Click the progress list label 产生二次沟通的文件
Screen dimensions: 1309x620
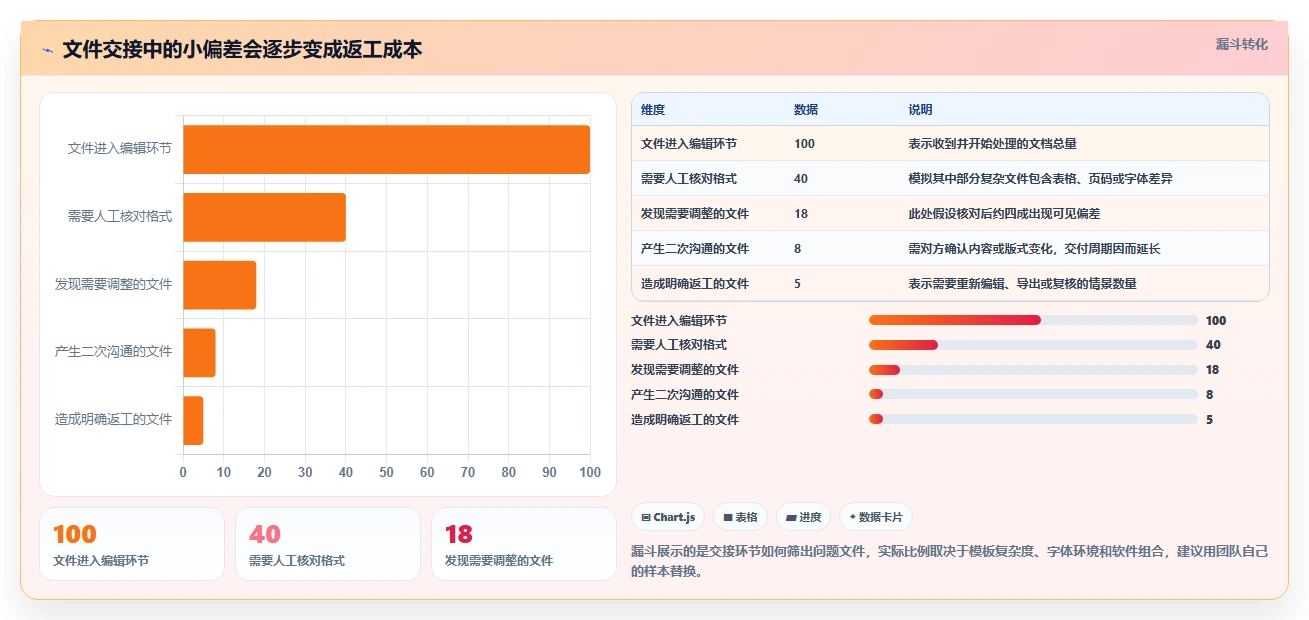pyautogui.click(x=685, y=395)
